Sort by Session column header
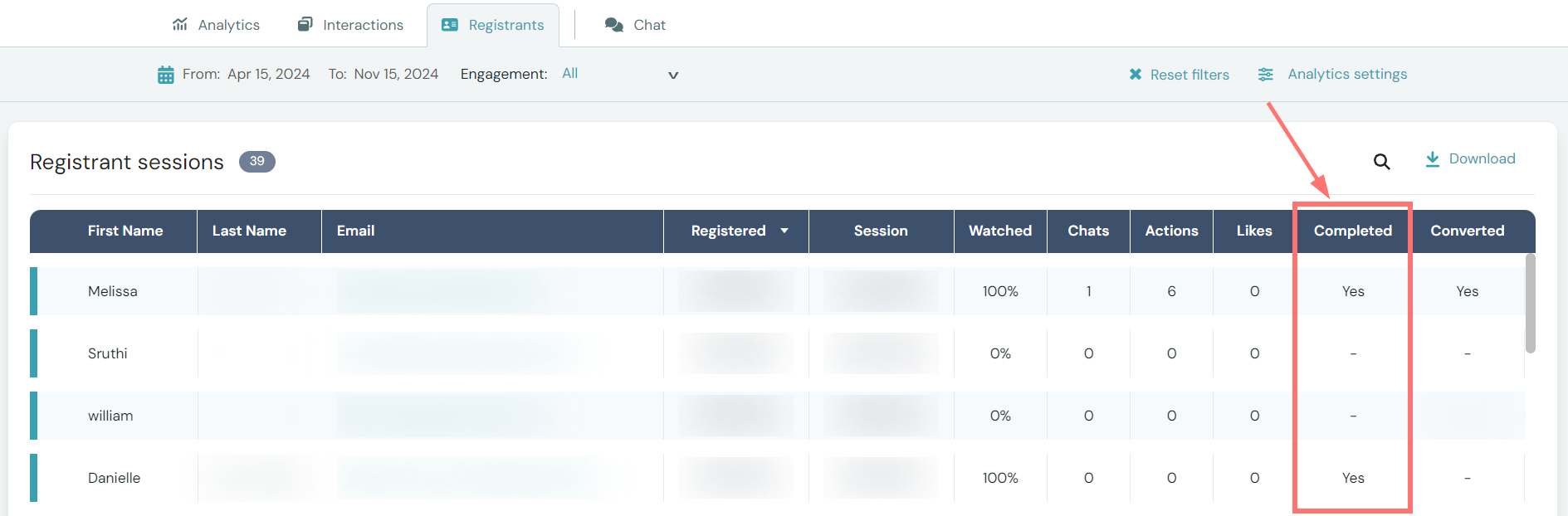Viewport: 1568px width, 516px height. click(881, 231)
